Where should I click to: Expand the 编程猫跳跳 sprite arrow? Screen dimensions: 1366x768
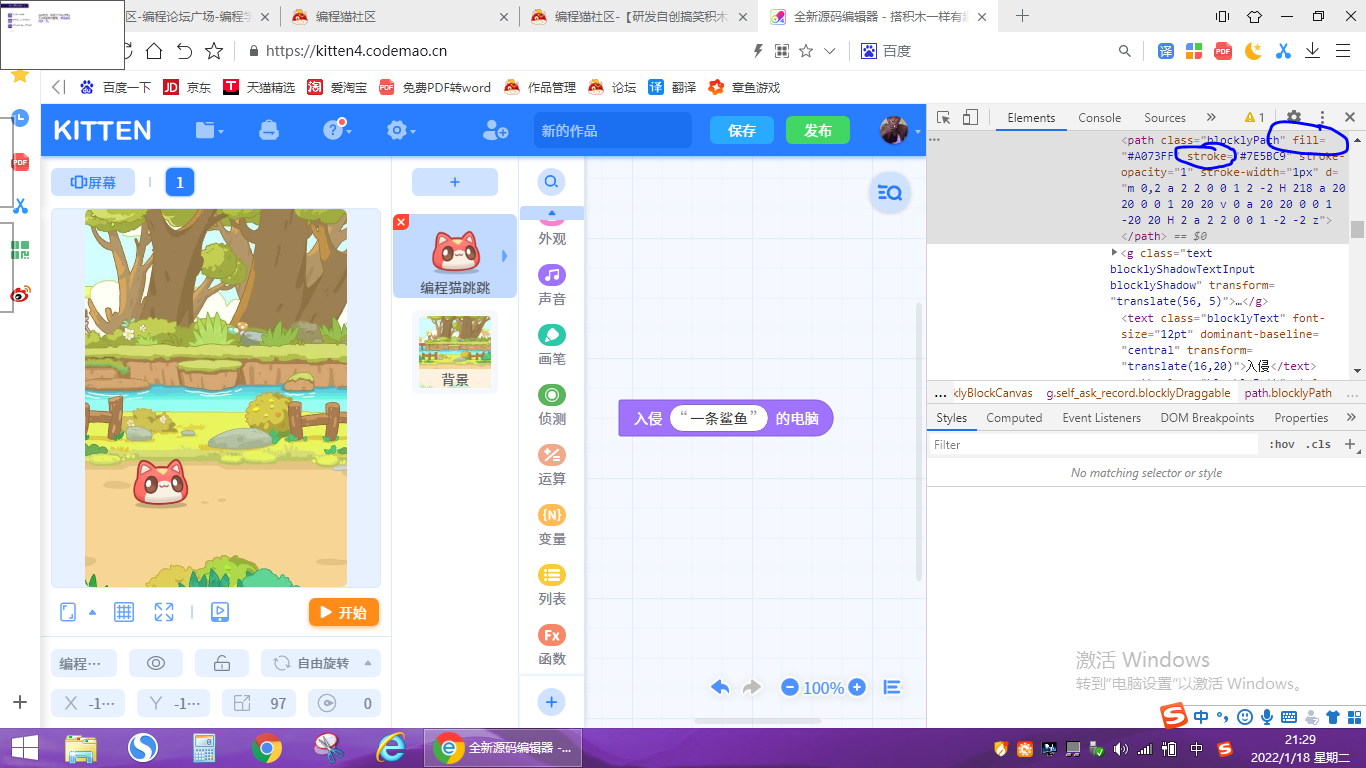[x=505, y=256]
